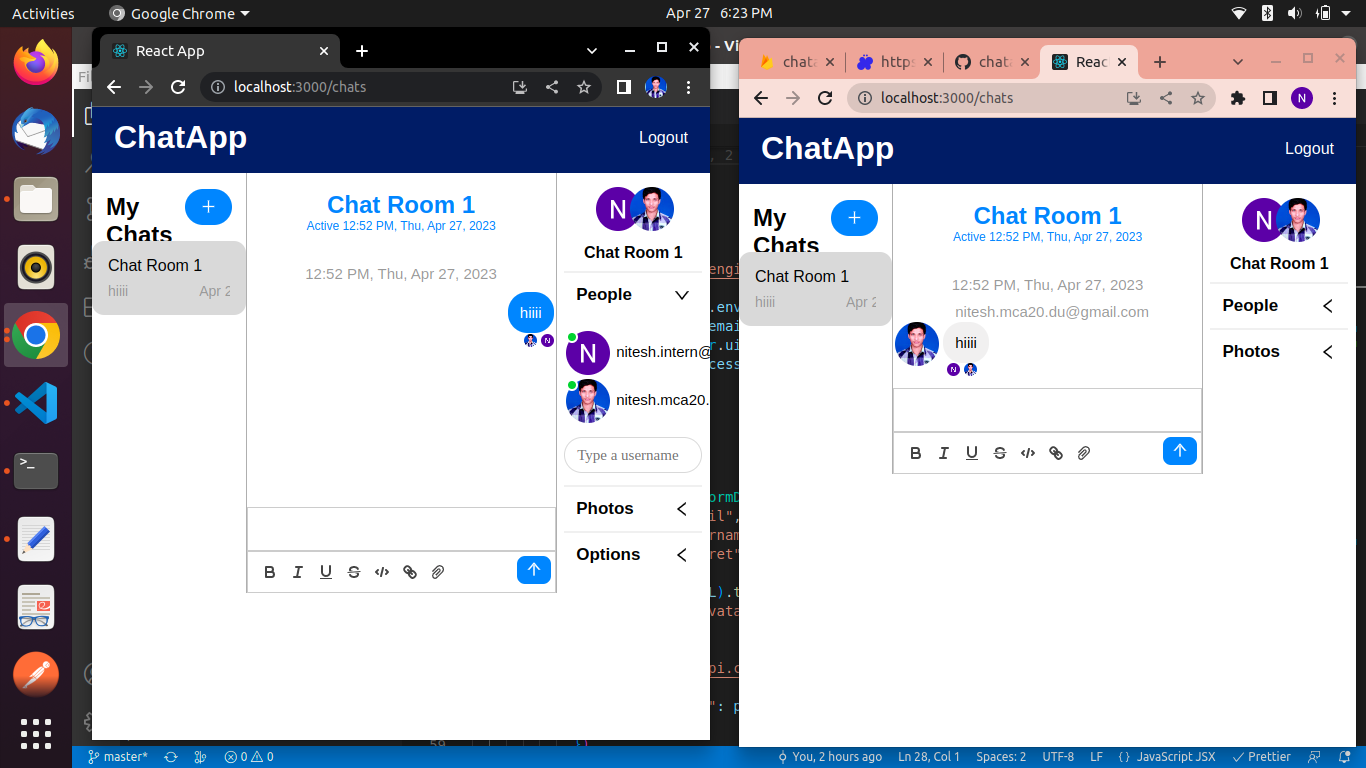Image resolution: width=1366 pixels, height=768 pixels.
Task: Click Strikethrough icon in left window editor
Action: click(353, 572)
